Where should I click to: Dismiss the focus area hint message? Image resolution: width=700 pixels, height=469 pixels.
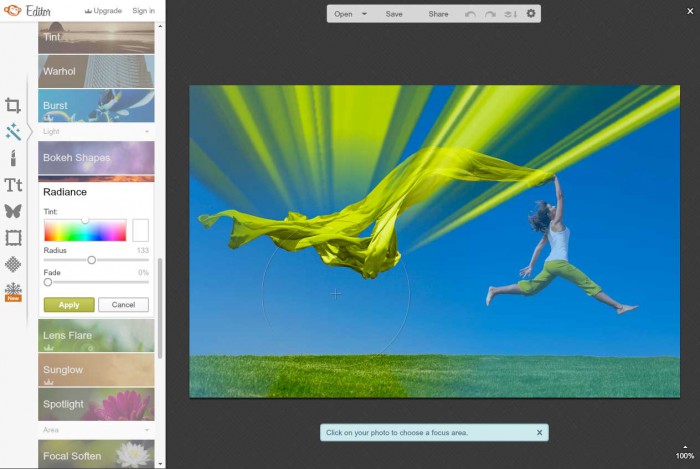(539, 433)
